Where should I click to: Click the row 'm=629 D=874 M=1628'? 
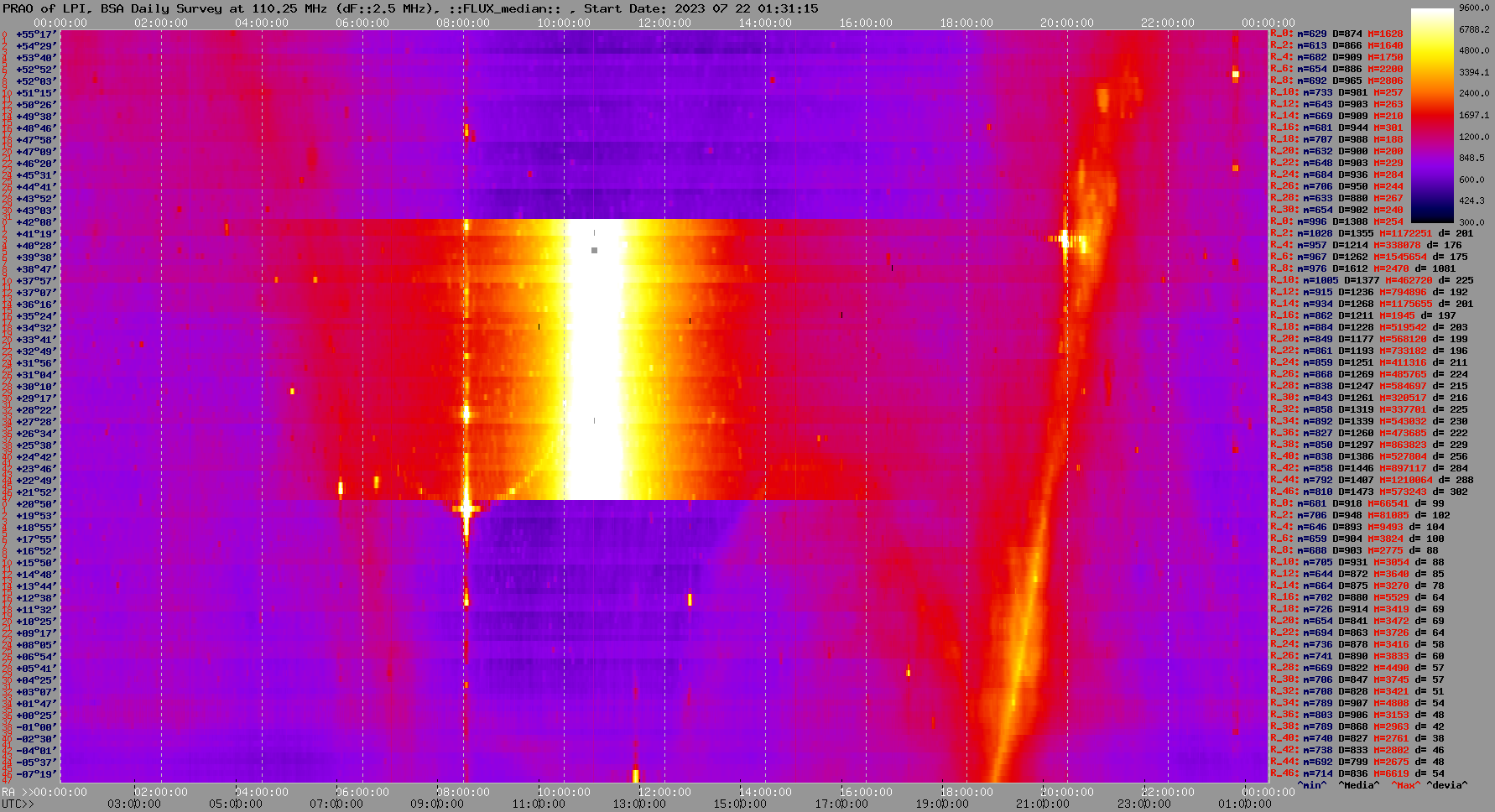pos(1336,34)
